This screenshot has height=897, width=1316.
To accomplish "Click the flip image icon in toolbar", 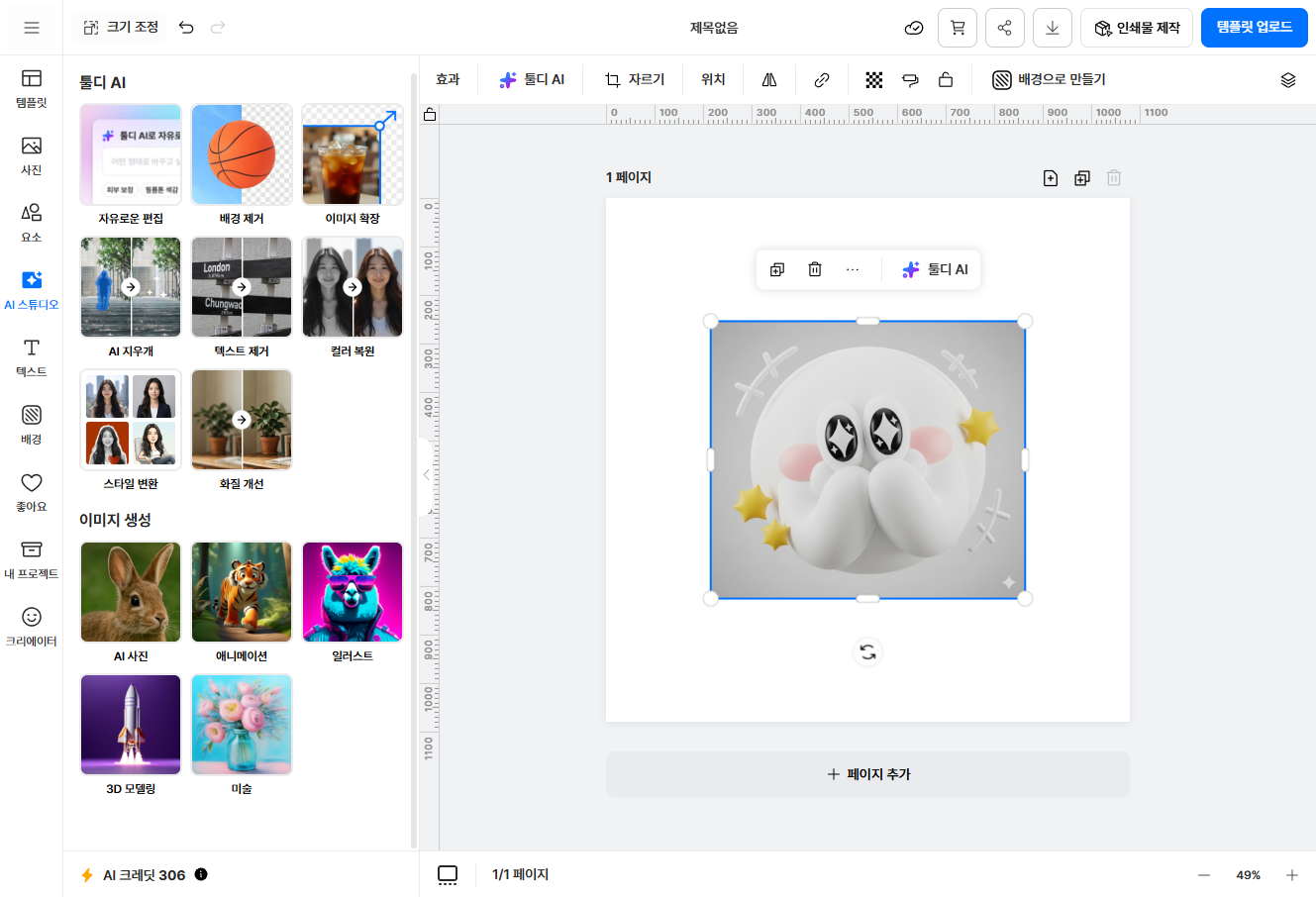I will [x=769, y=80].
